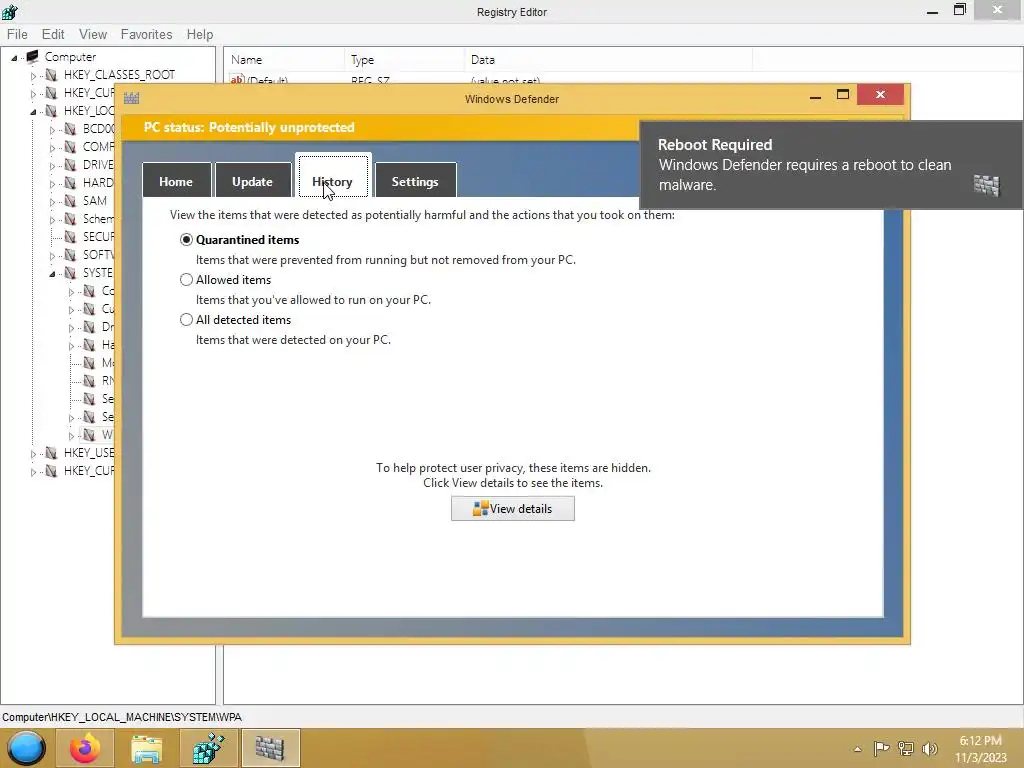
Task: Close the Windows Defender window
Action: coord(880,95)
